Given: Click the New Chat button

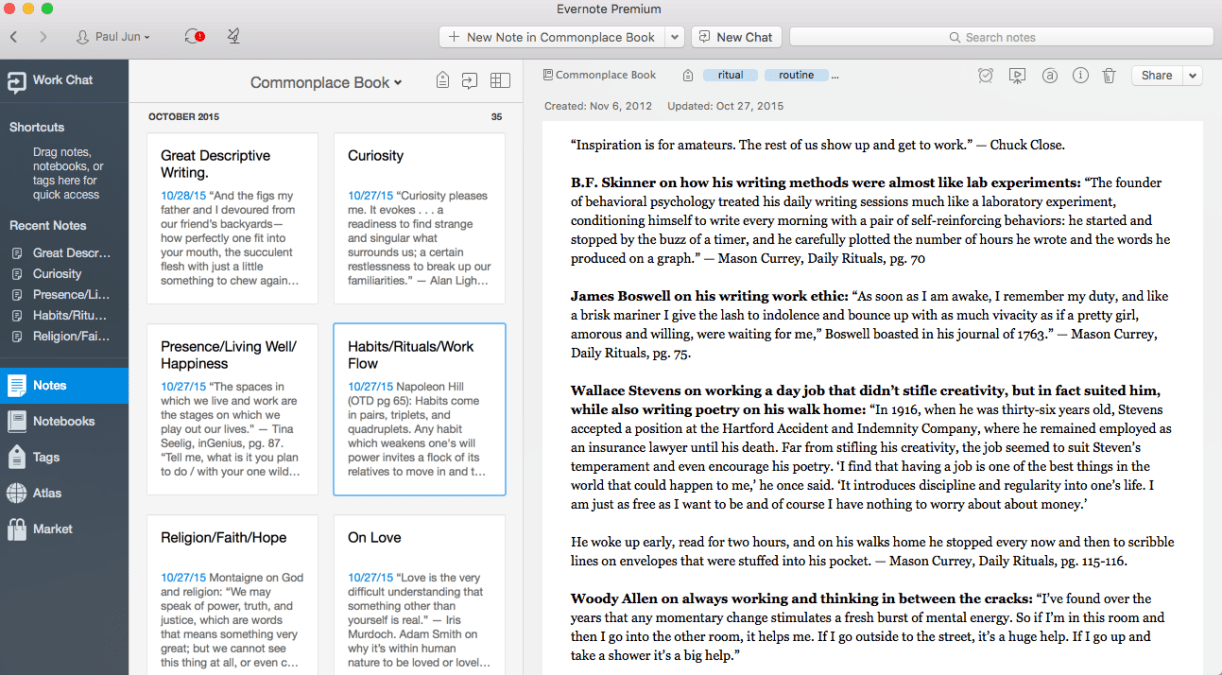Looking at the screenshot, I should 736,37.
